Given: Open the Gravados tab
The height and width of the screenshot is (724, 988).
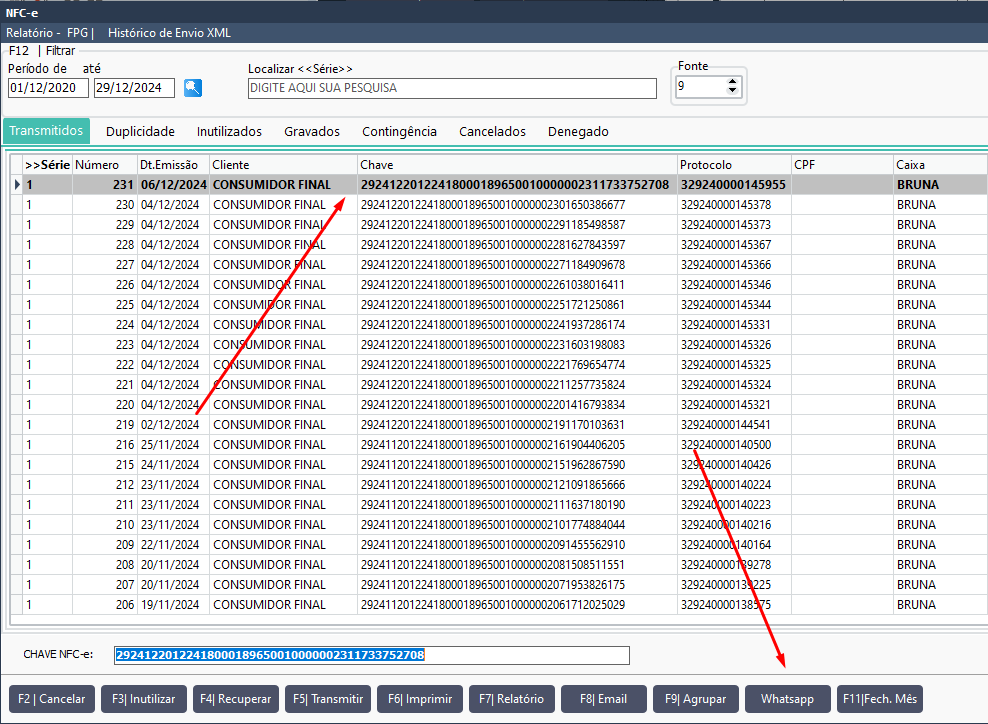Looking at the screenshot, I should pyautogui.click(x=311, y=131).
